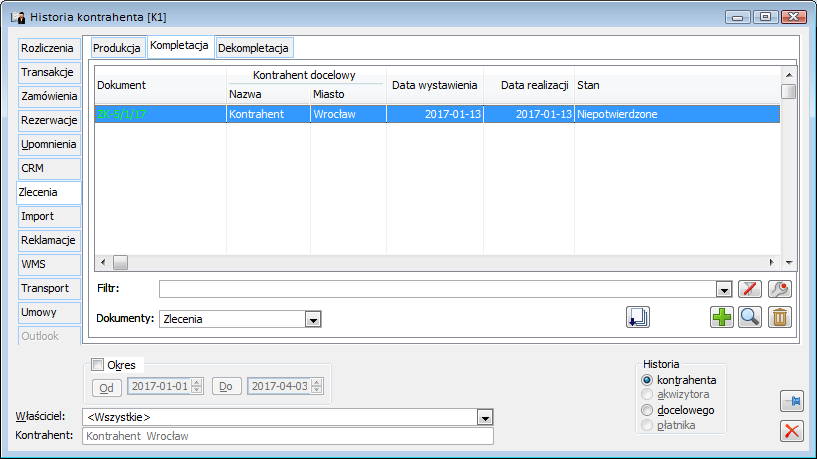
Task: Click the 2017-01-13 Data wystawienia cell
Action: [435, 114]
